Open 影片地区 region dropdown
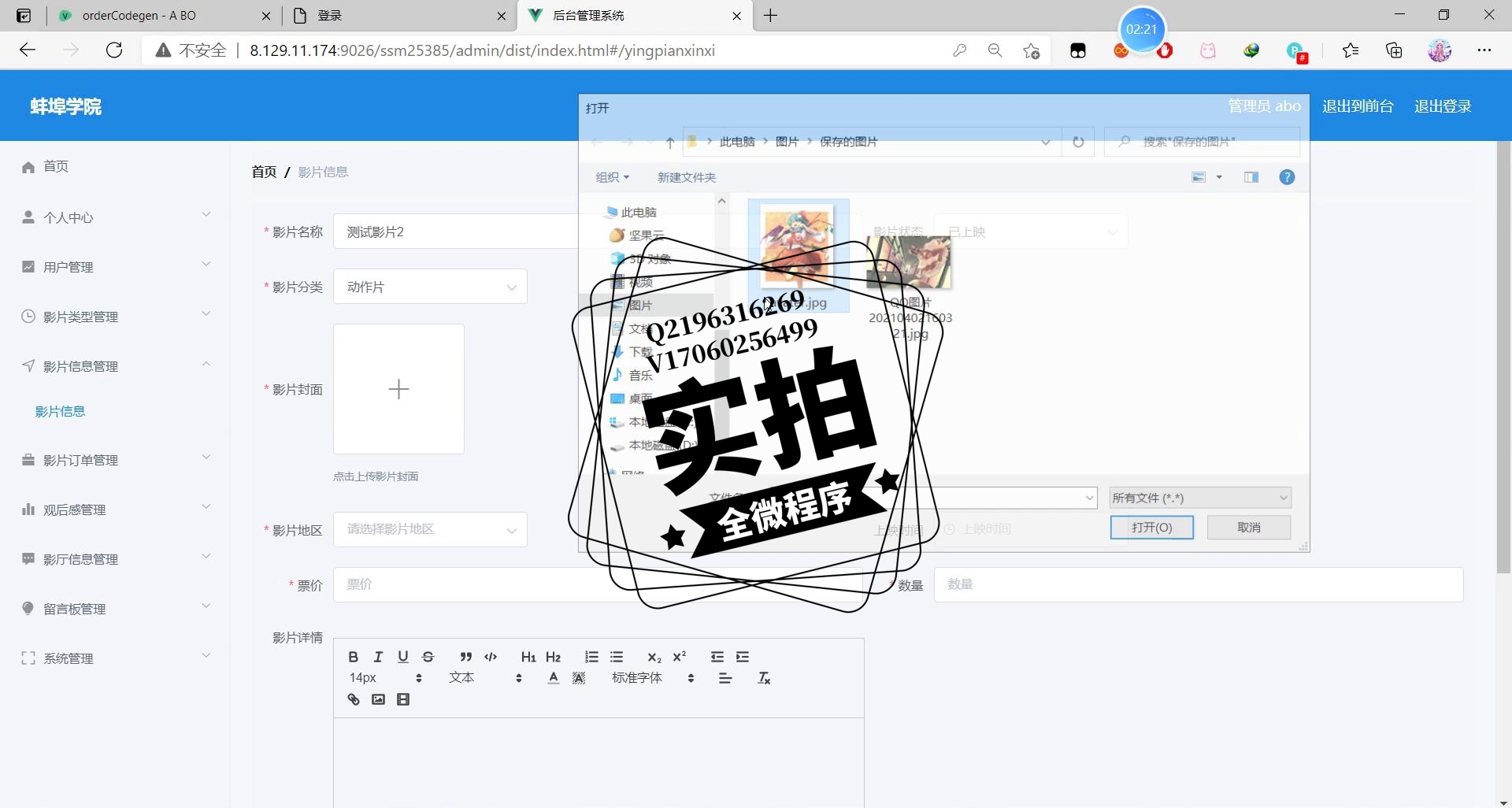 [x=430, y=529]
